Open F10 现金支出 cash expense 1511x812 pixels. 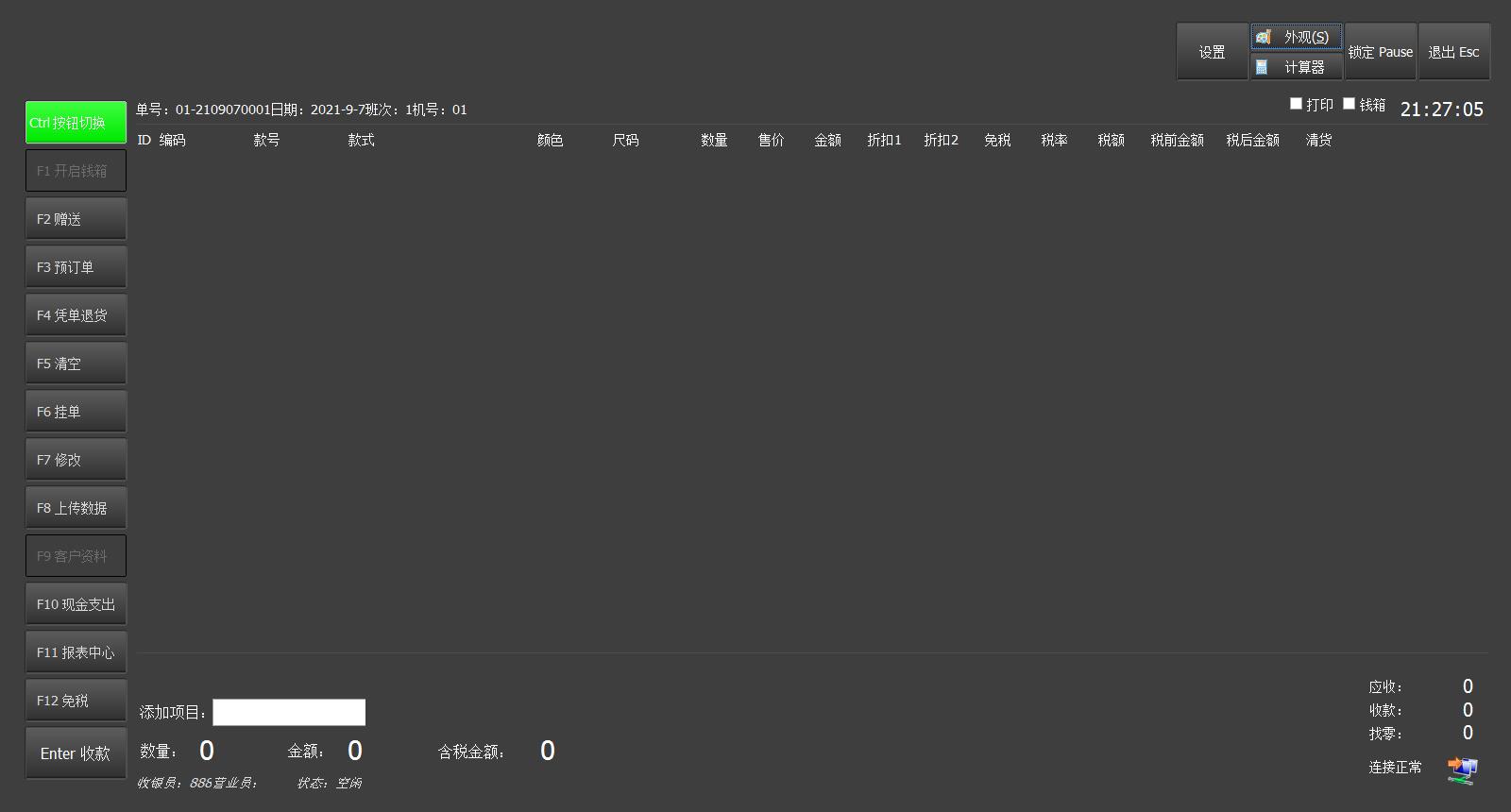click(x=76, y=604)
